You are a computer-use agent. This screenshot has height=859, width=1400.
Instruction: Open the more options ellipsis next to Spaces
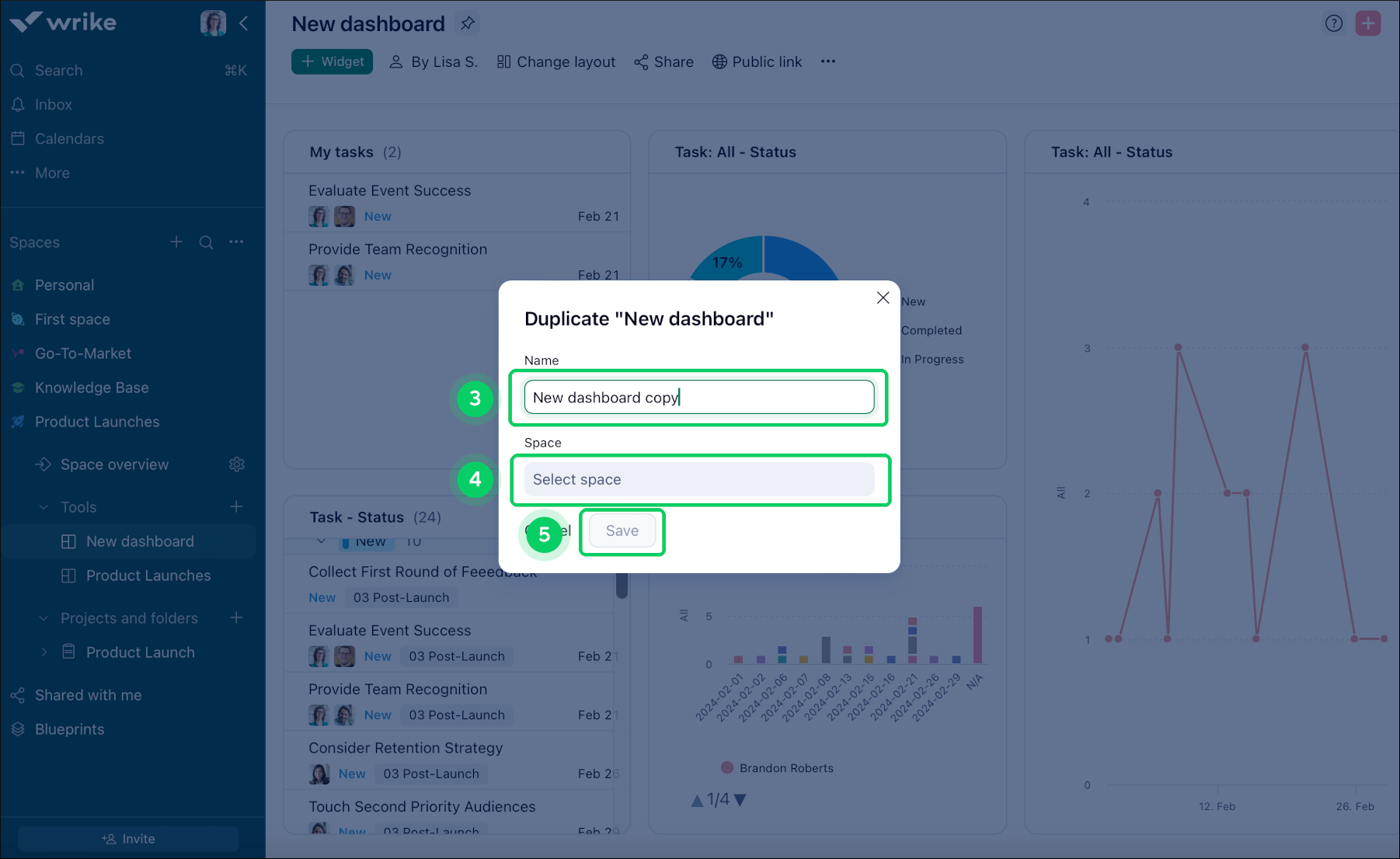(x=236, y=242)
